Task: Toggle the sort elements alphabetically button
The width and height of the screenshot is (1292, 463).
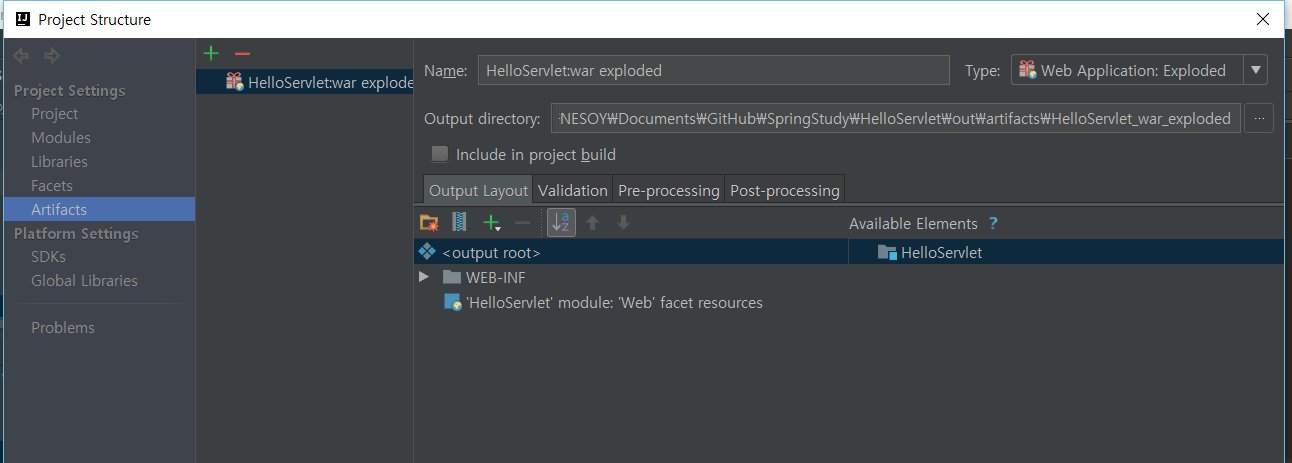Action: [561, 222]
